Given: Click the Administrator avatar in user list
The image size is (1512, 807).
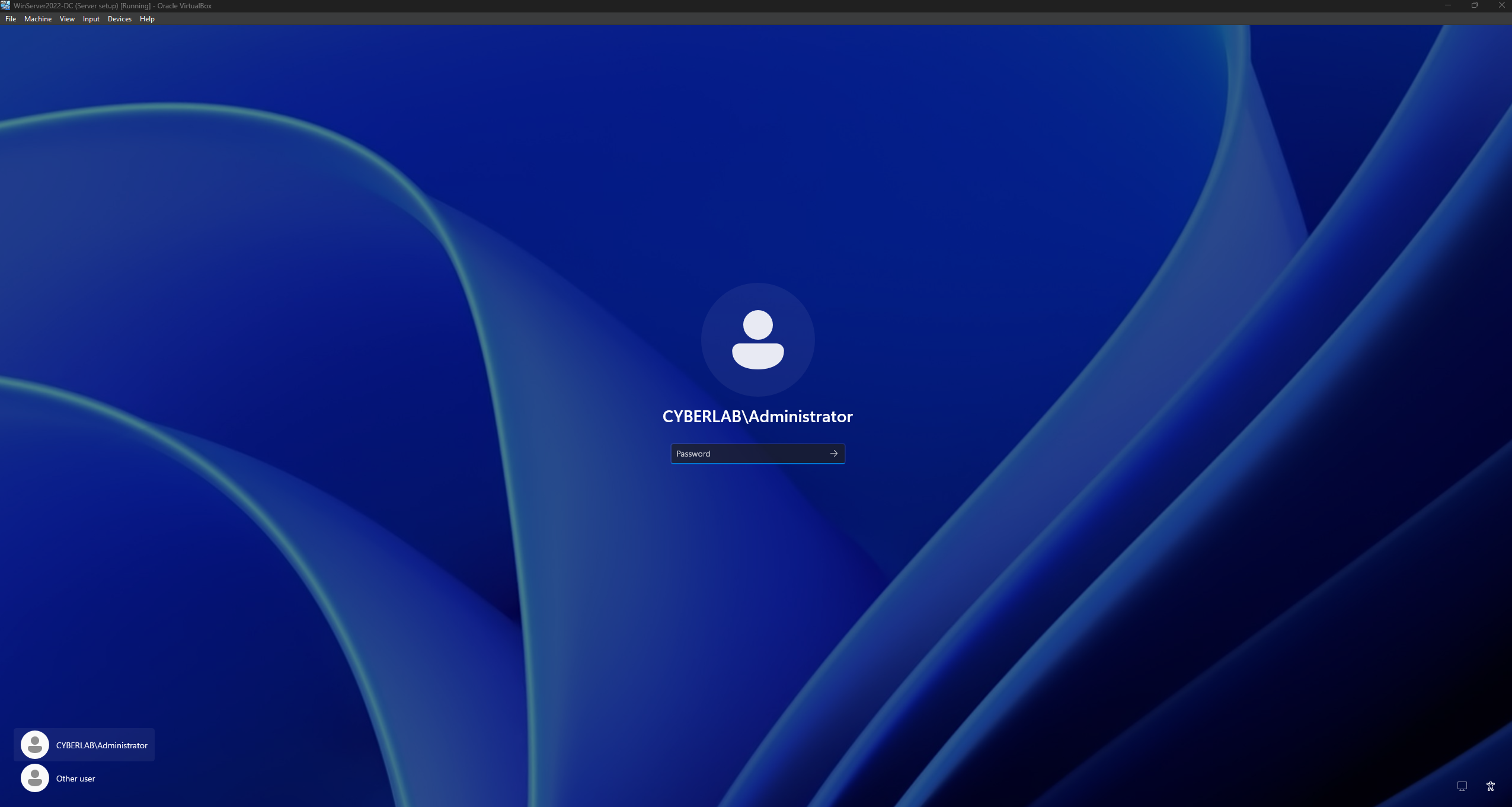Looking at the screenshot, I should [35, 745].
